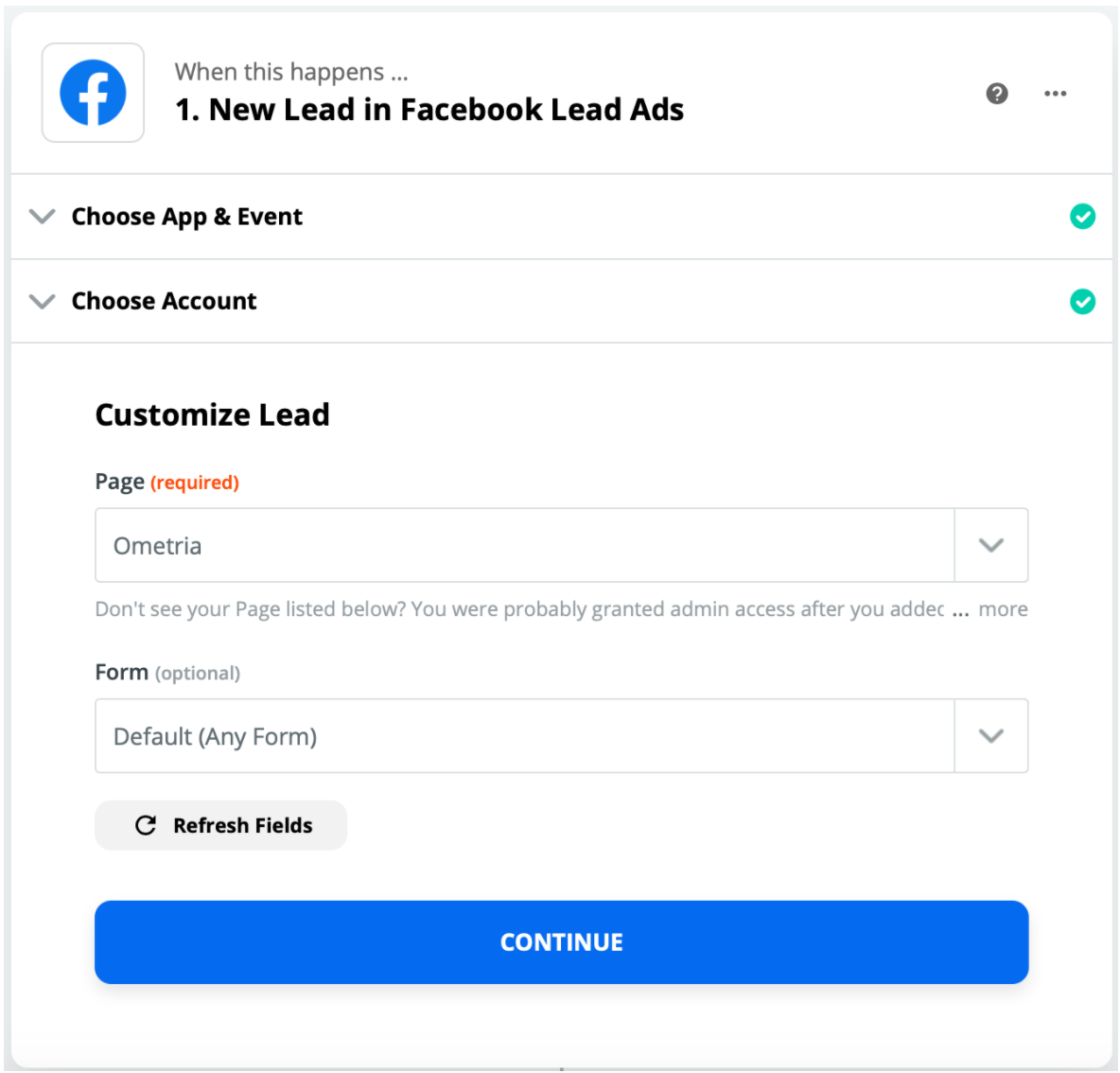Click the circular refresh arrow icon

tap(146, 825)
